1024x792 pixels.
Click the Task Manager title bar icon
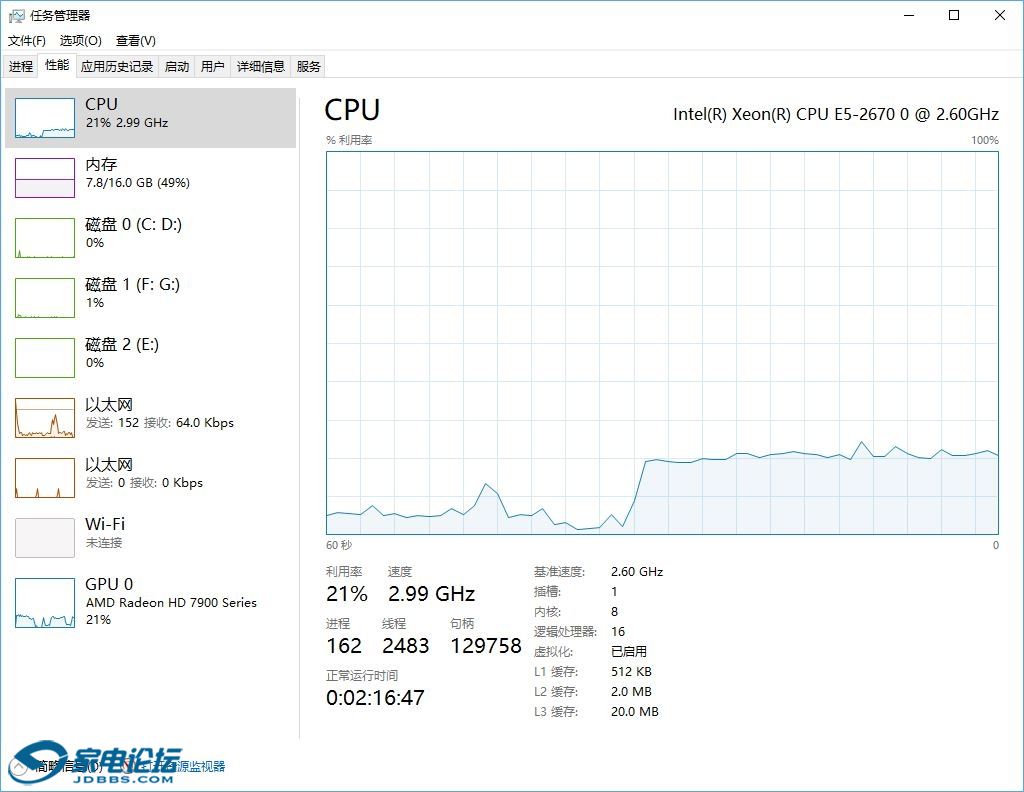click(17, 15)
